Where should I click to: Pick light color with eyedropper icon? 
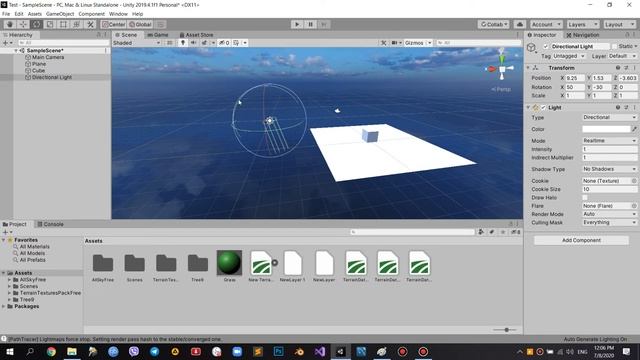pyautogui.click(x=634, y=129)
